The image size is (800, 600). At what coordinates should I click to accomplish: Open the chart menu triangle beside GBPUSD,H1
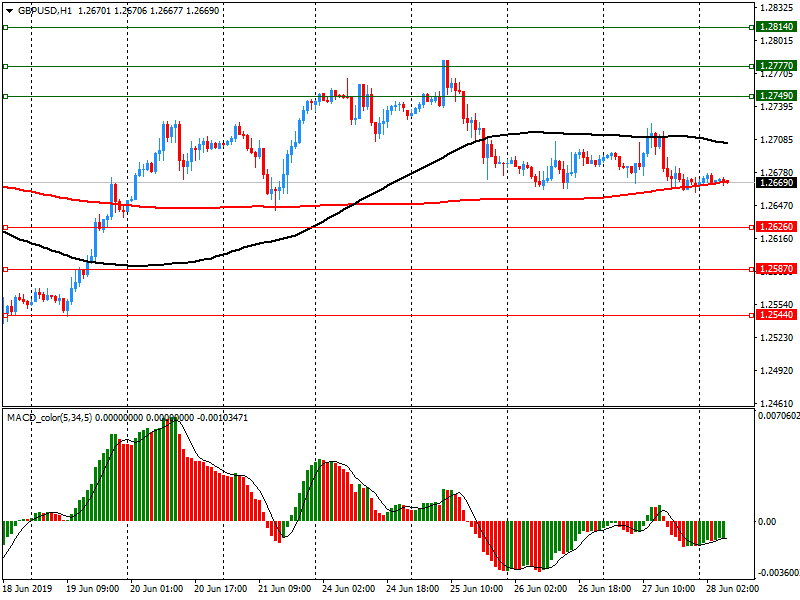(9, 11)
